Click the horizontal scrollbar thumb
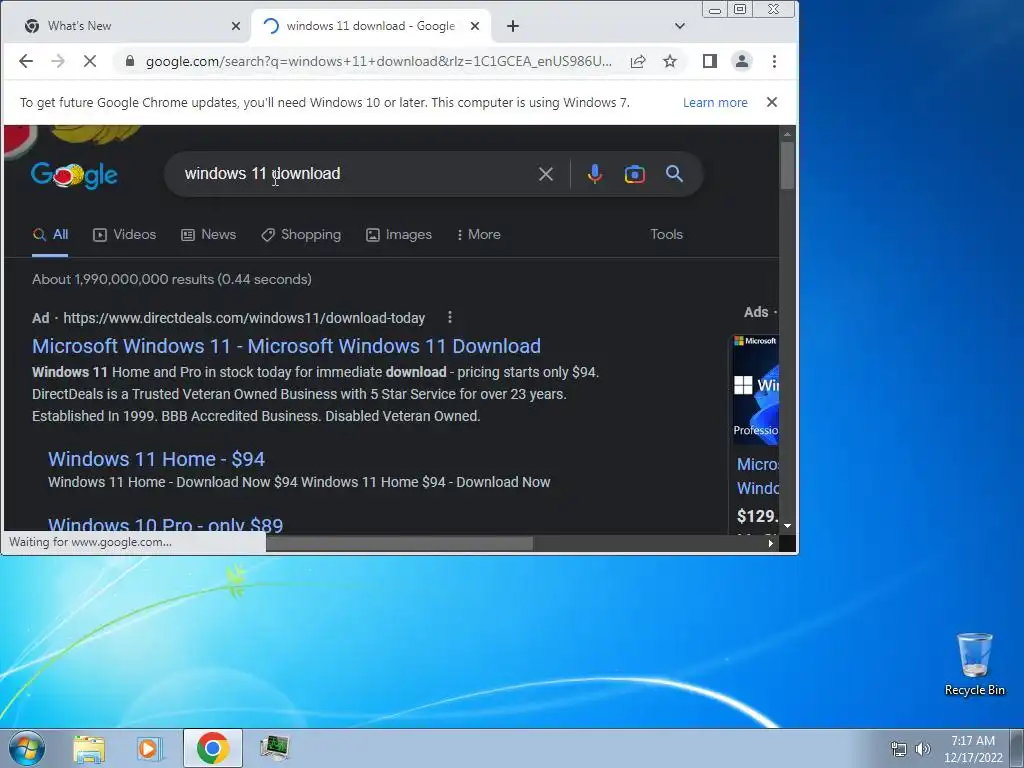The width and height of the screenshot is (1024, 768). click(399, 543)
